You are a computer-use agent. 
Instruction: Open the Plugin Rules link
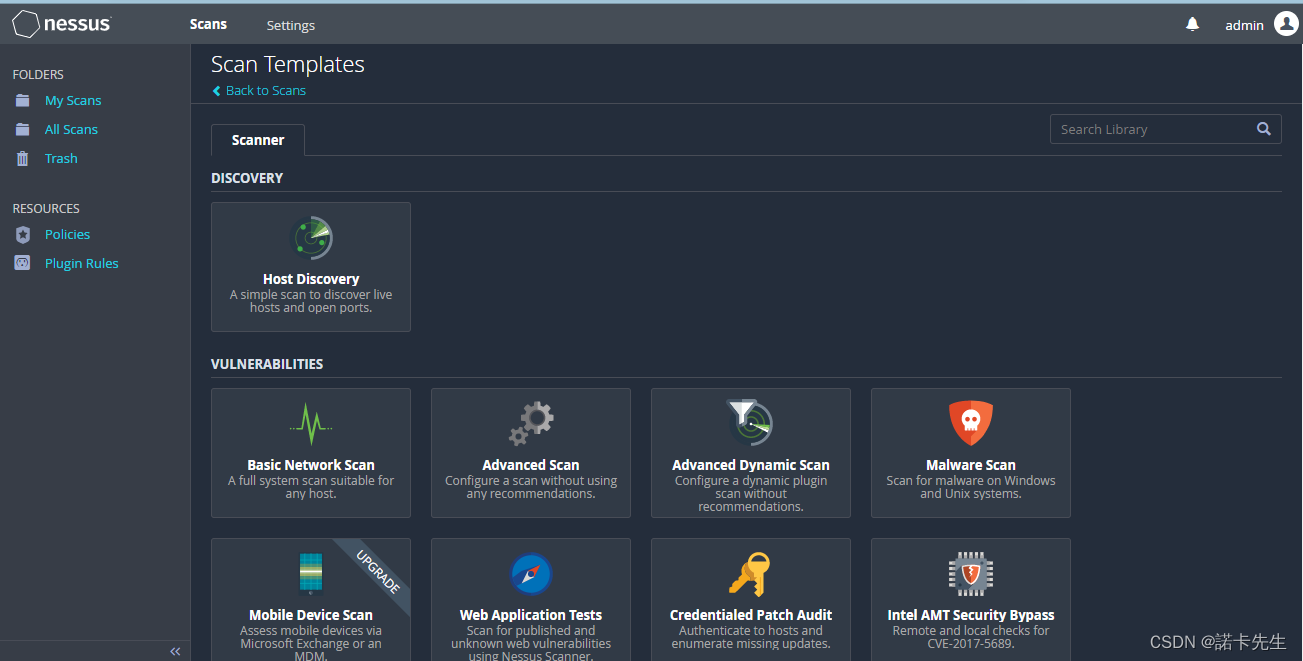(x=81, y=263)
